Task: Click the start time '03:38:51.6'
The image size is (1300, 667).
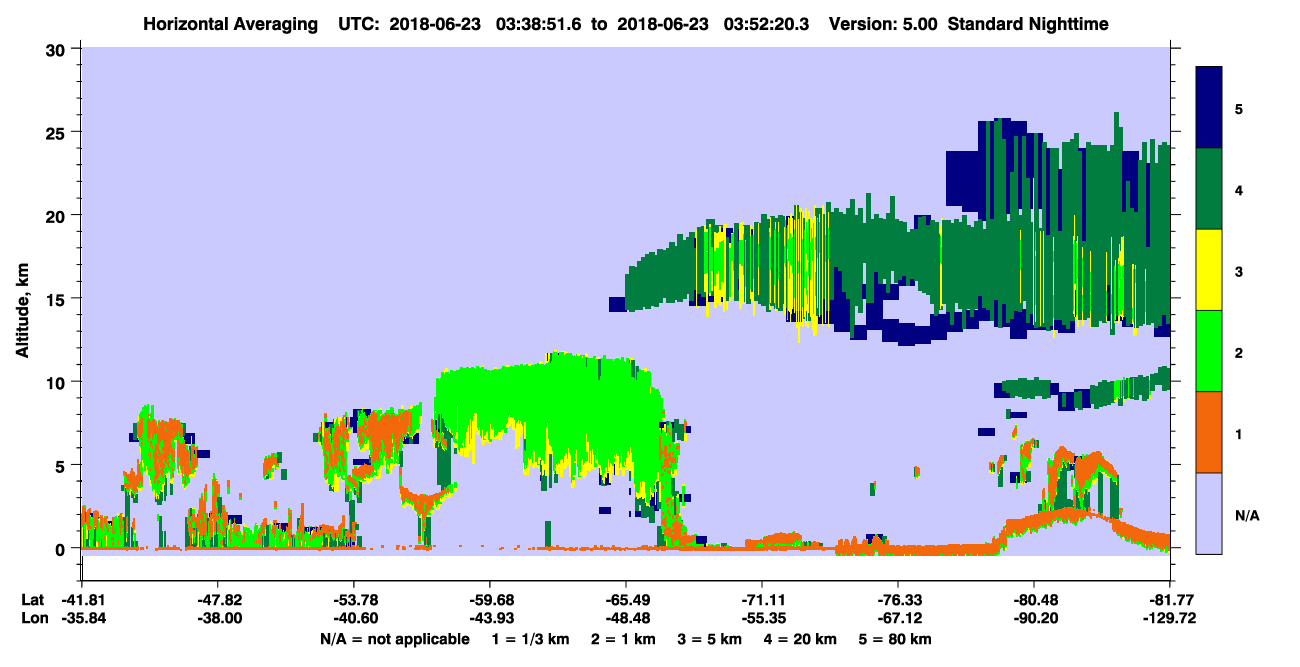Action: [x=537, y=23]
